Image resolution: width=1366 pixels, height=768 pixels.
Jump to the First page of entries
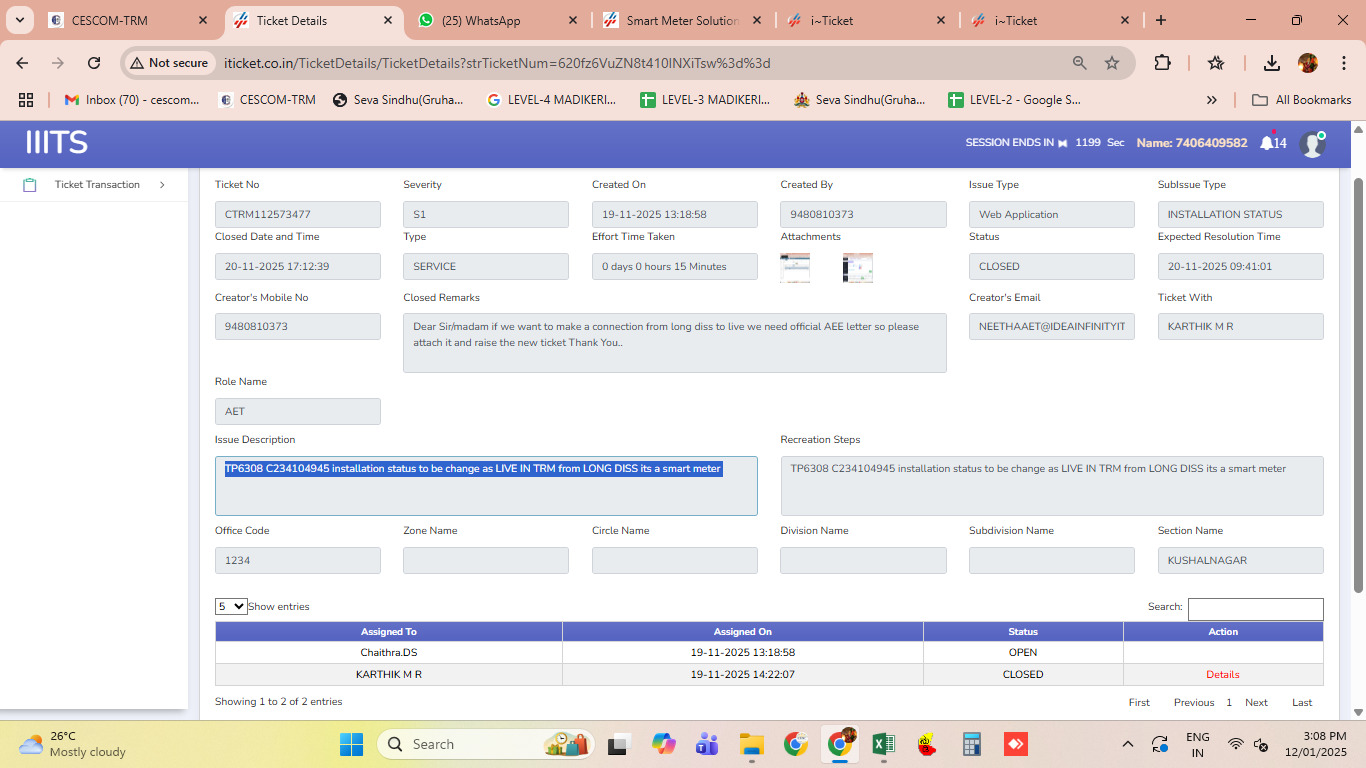[x=1139, y=702]
